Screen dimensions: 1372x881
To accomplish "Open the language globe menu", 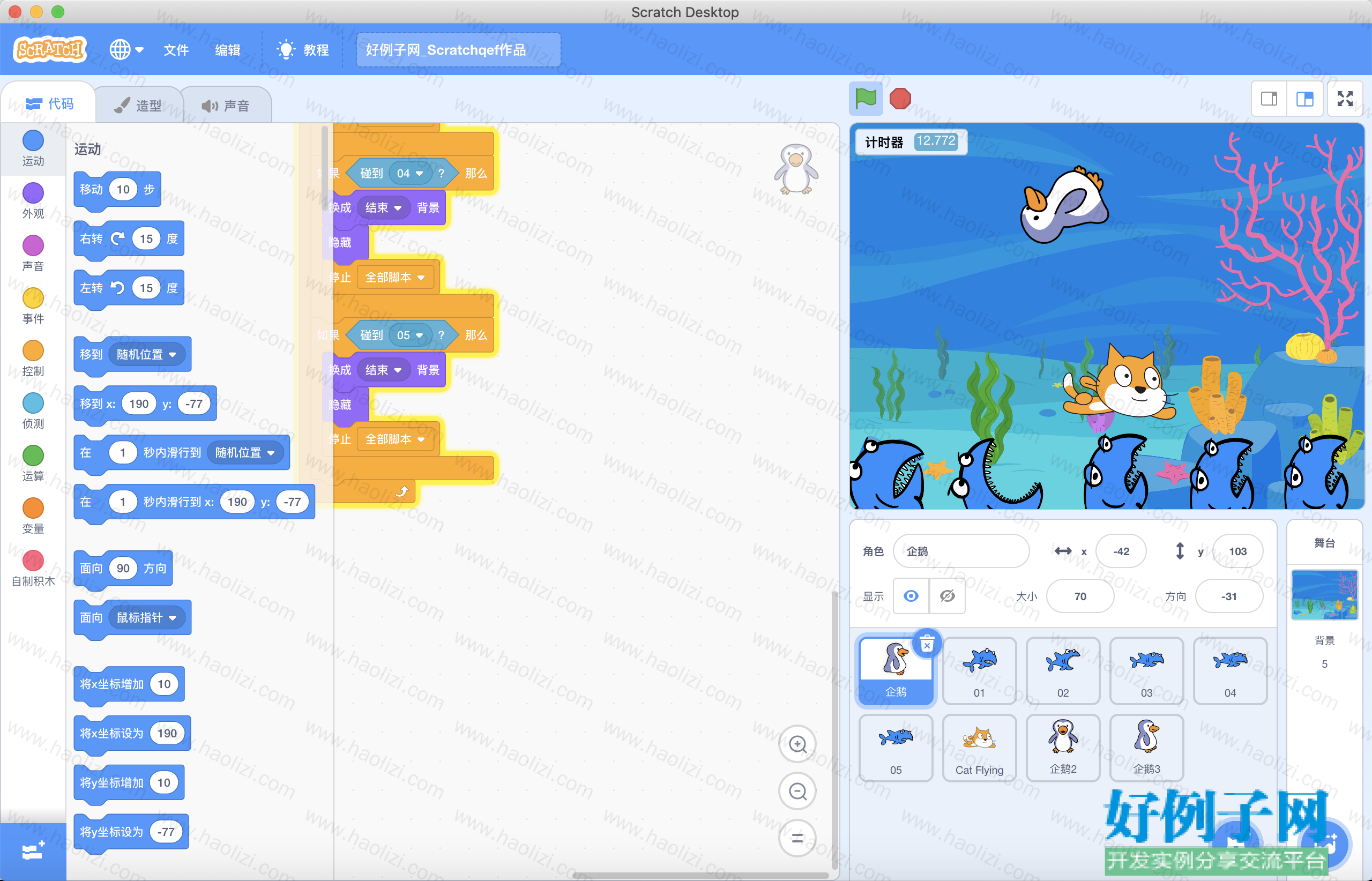I will (x=126, y=50).
